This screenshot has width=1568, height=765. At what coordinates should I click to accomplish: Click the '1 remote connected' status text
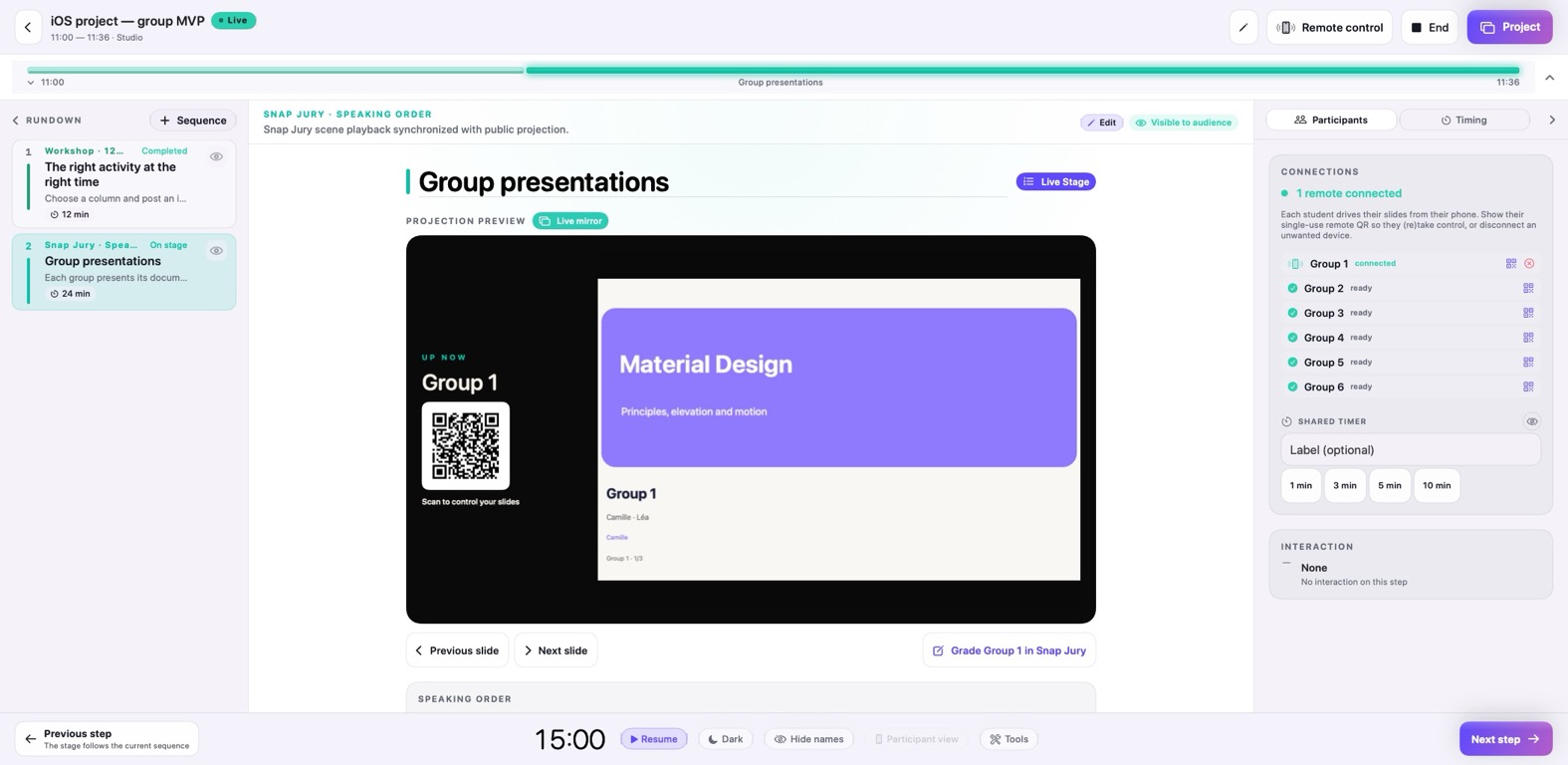(1349, 193)
